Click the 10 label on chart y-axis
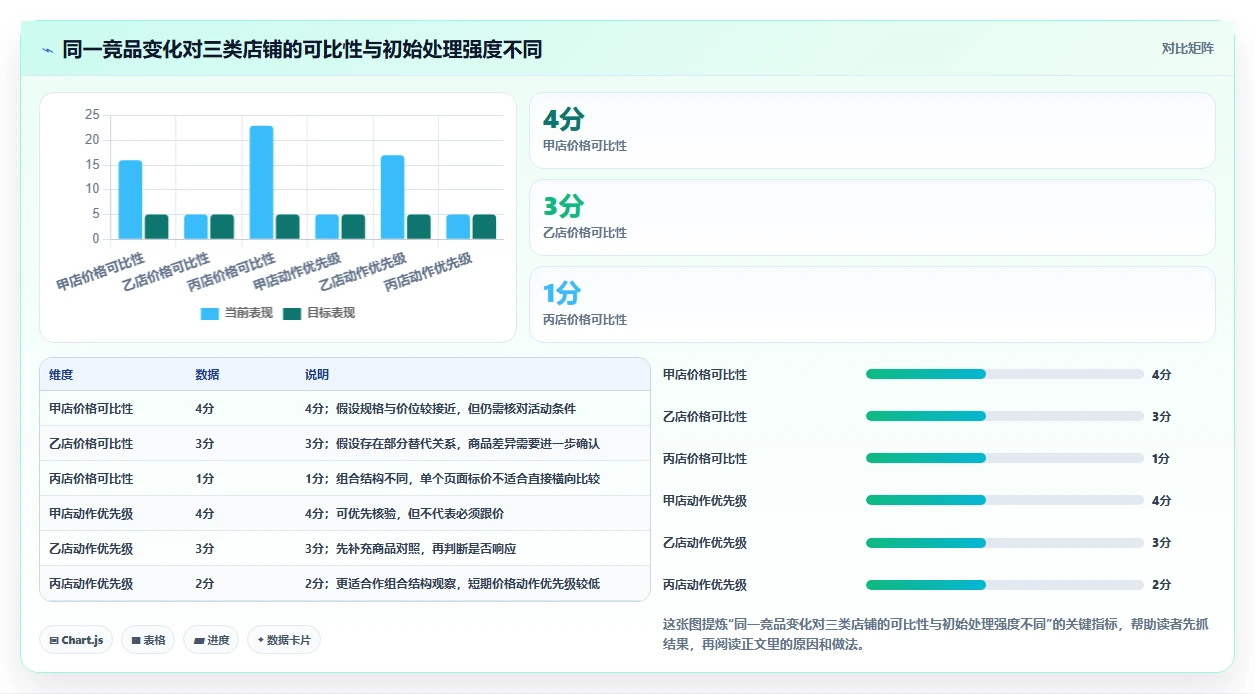 click(x=92, y=189)
